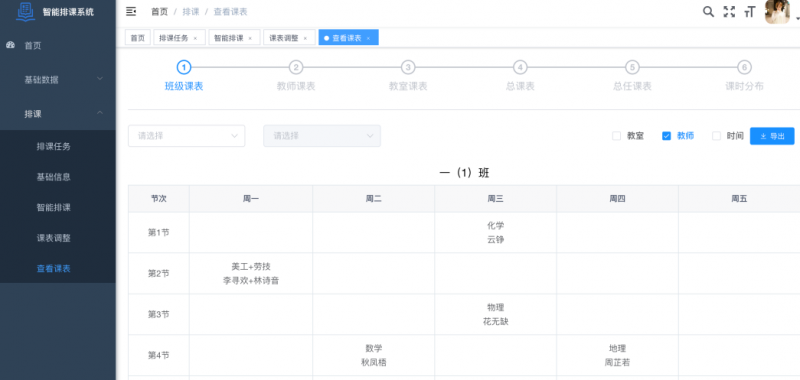Open the first 请选择 dropdown

[186, 136]
